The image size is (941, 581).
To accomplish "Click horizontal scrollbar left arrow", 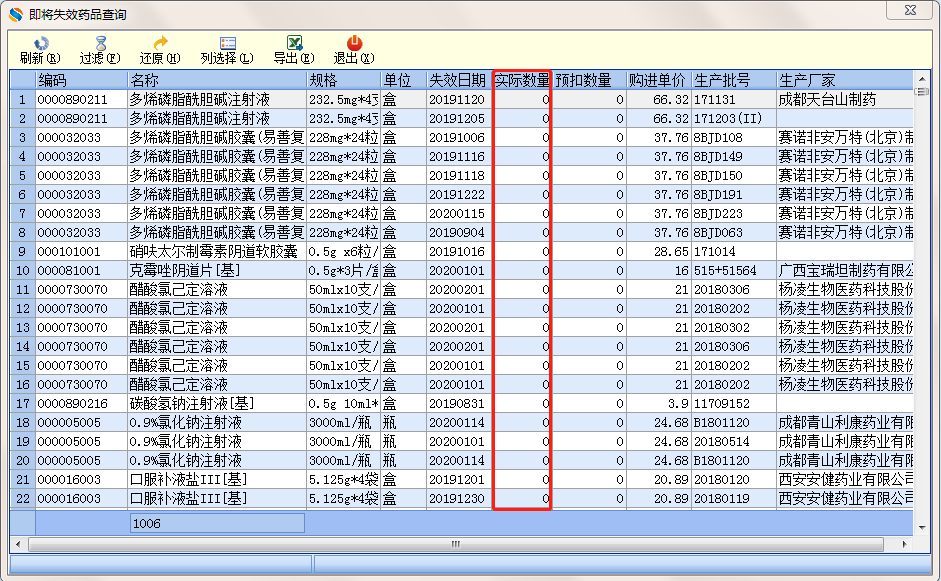I will tap(19, 544).
